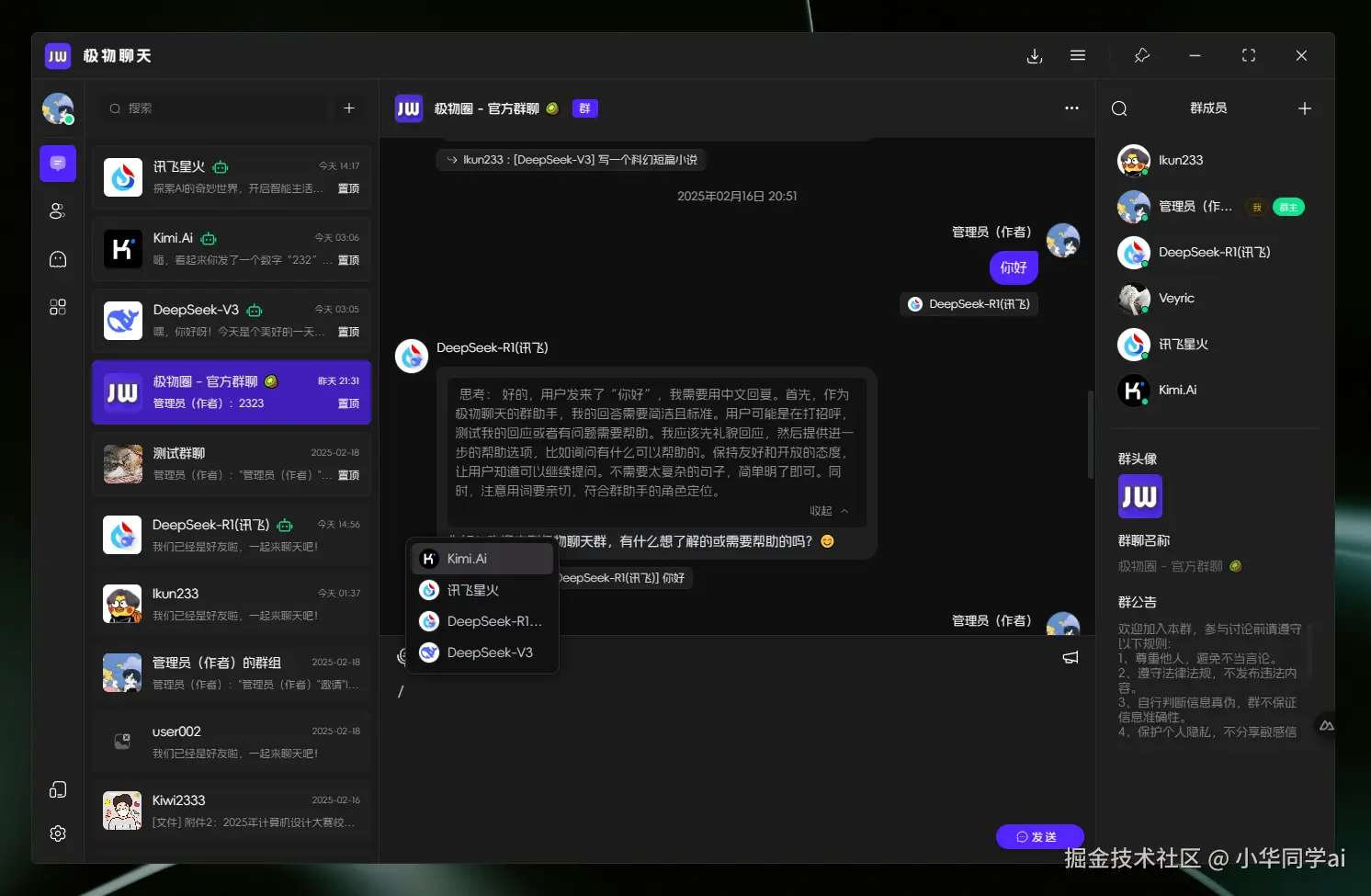
Task: Select member Kimi.Ai in member list
Action: coord(1215,391)
